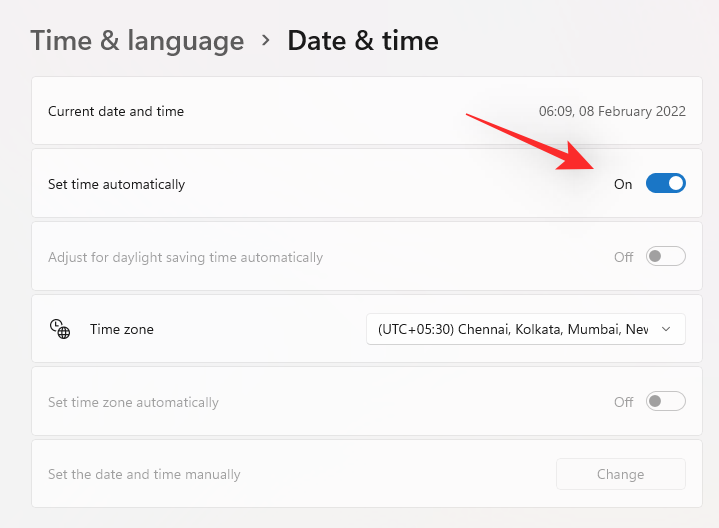Expand time zone list using chevron arrow
Screen dimensions: 719x528
tap(666, 329)
